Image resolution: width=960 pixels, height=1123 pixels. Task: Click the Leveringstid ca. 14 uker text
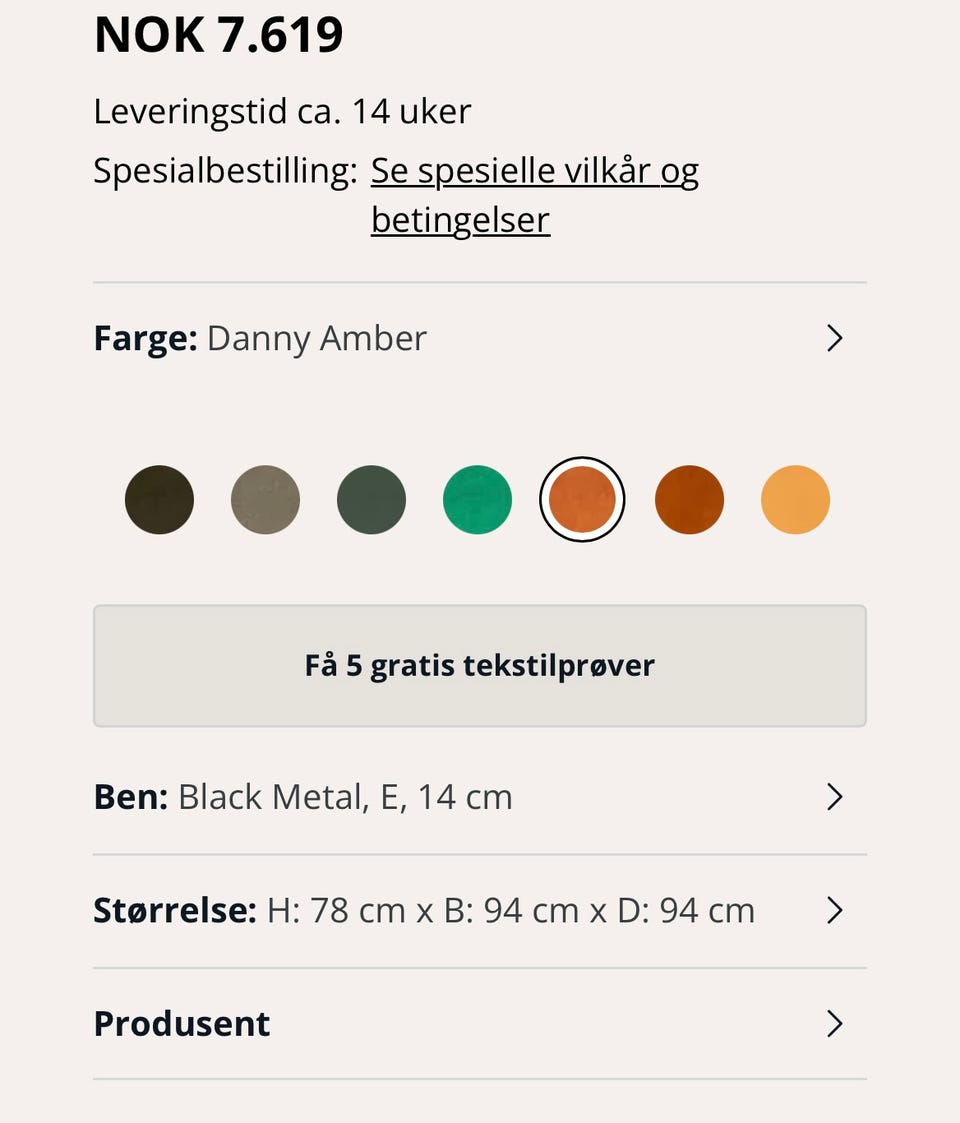coord(282,112)
